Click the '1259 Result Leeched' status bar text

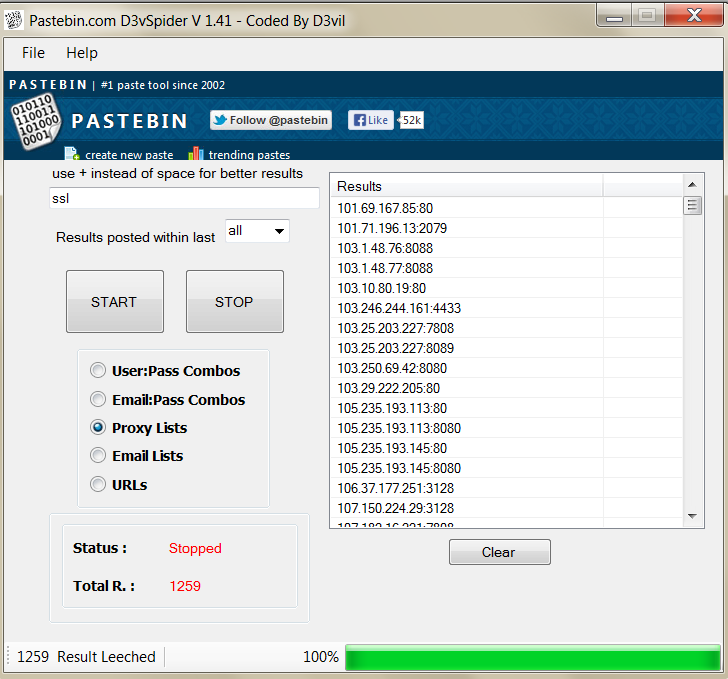tap(86, 657)
